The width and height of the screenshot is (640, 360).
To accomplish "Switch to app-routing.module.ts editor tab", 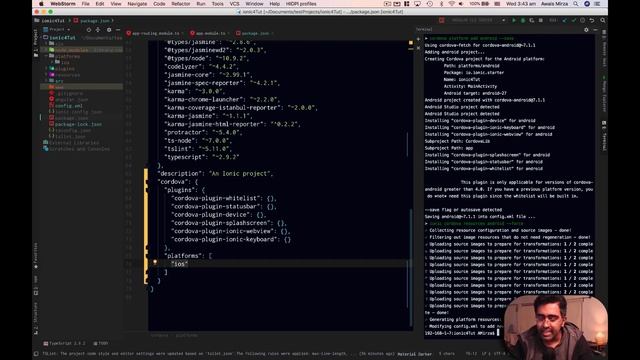I will click(156, 33).
